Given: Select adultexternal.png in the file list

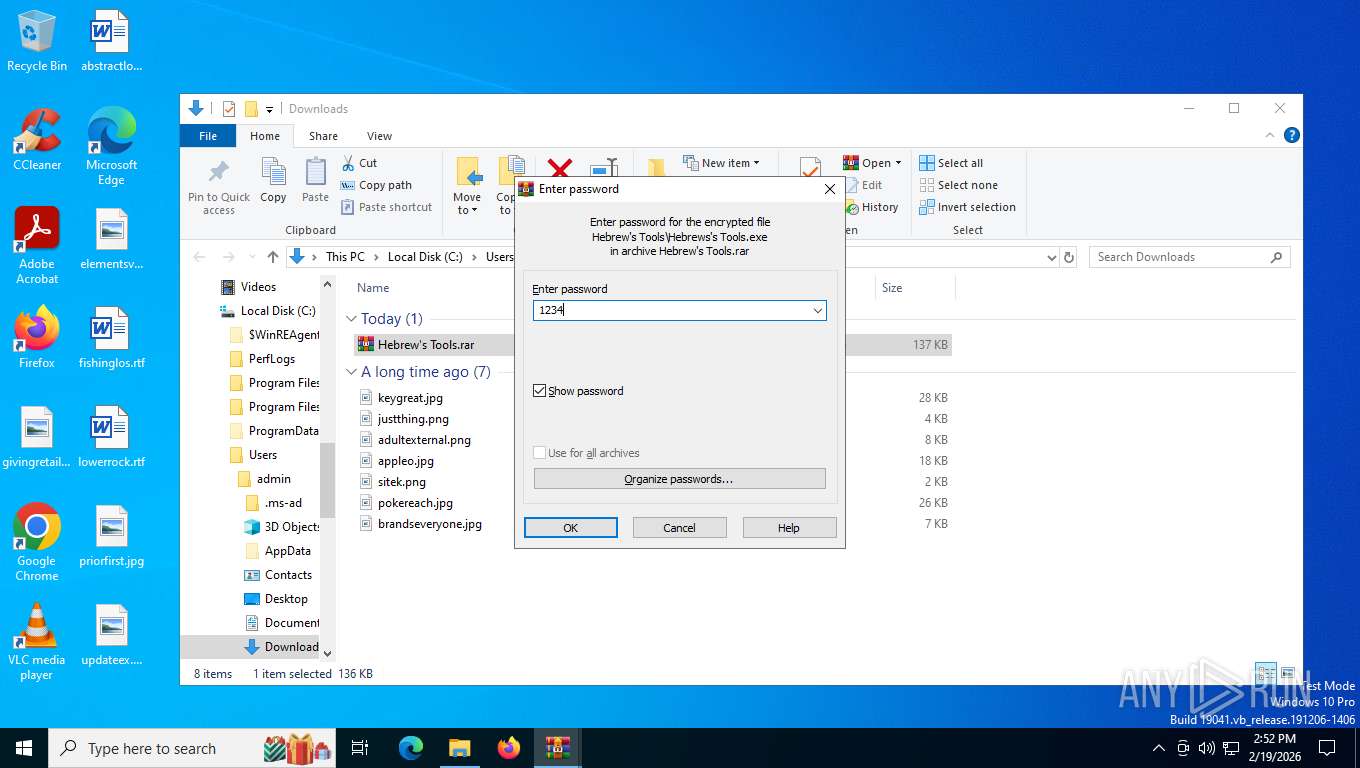Looking at the screenshot, I should tap(424, 440).
